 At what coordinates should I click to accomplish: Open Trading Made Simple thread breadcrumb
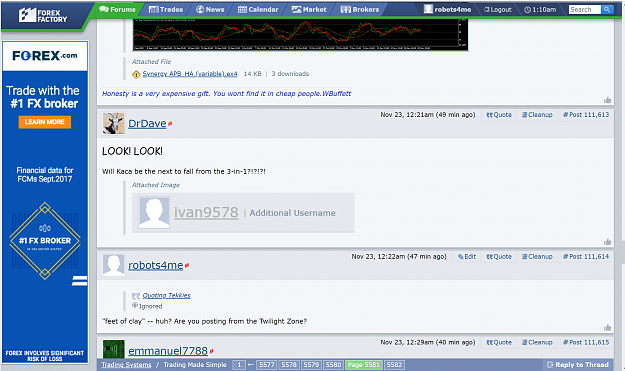point(195,365)
